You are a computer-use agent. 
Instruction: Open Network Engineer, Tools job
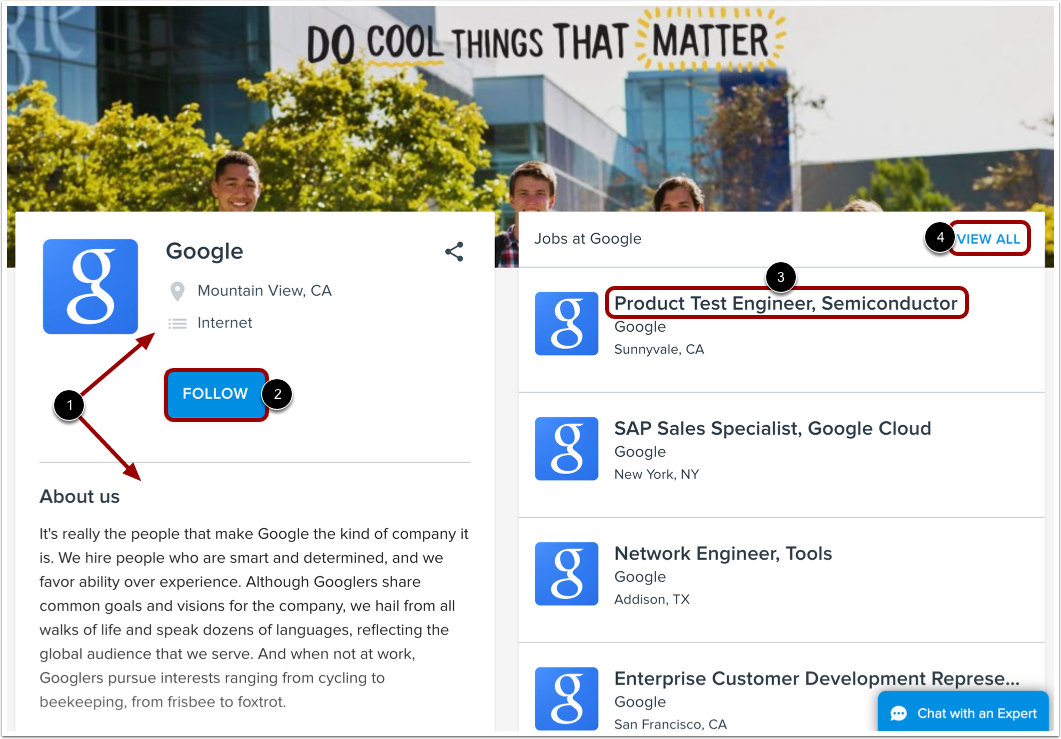point(723,554)
